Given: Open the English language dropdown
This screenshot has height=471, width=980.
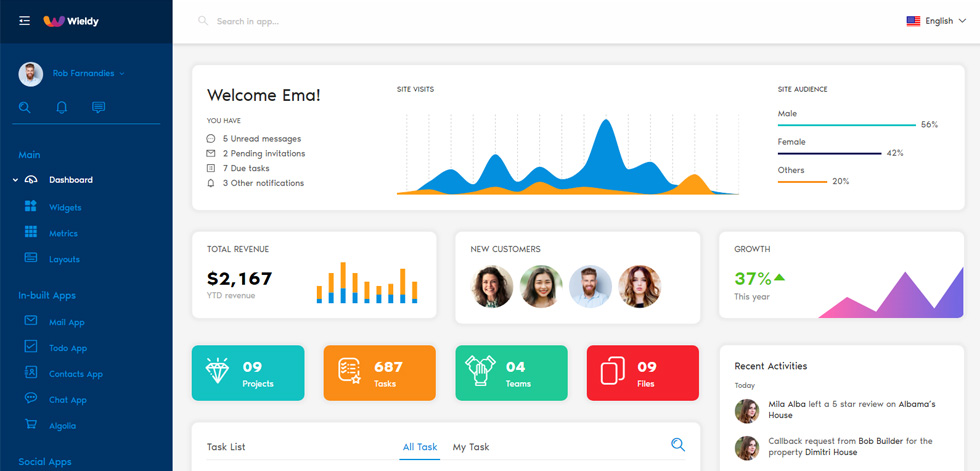Looking at the screenshot, I should pos(936,21).
